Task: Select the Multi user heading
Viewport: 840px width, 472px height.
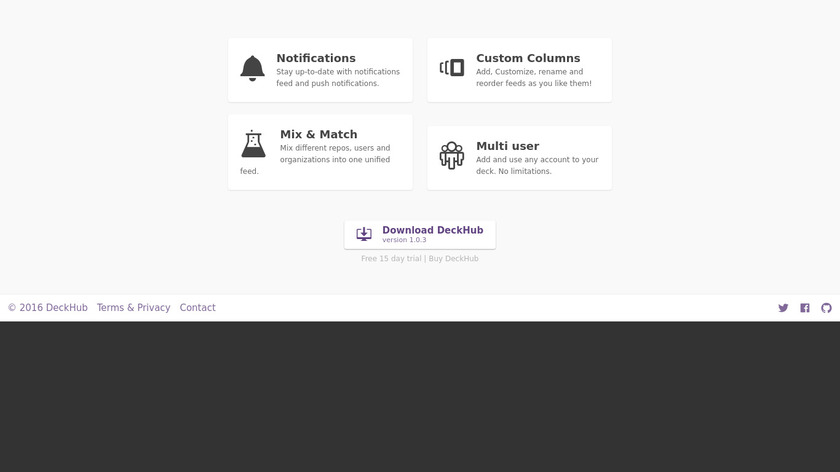Action: 507,146
